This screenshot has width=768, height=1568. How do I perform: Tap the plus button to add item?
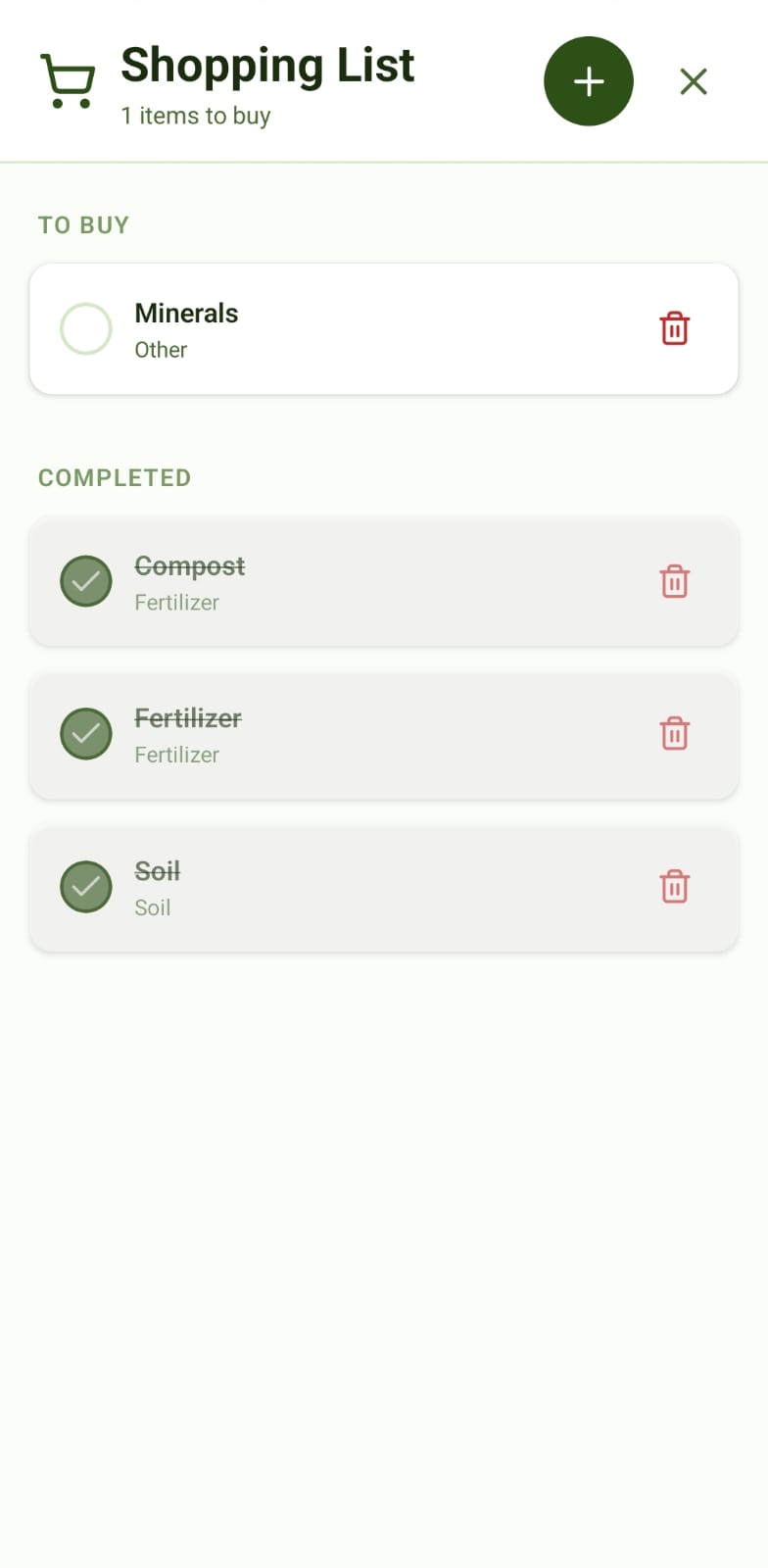(588, 81)
